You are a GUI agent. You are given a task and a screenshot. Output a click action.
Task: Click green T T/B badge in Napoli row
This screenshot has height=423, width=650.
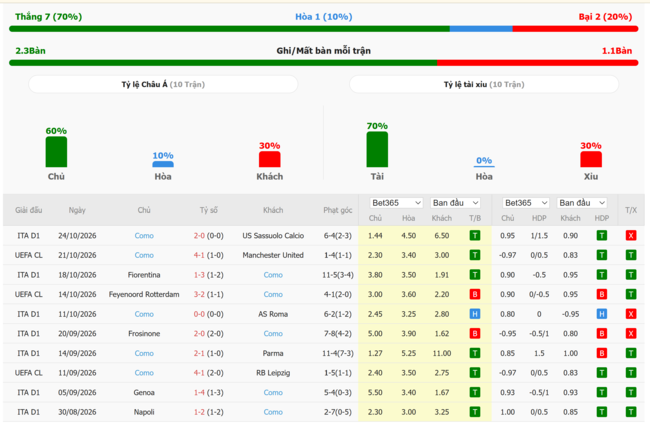pos(475,412)
